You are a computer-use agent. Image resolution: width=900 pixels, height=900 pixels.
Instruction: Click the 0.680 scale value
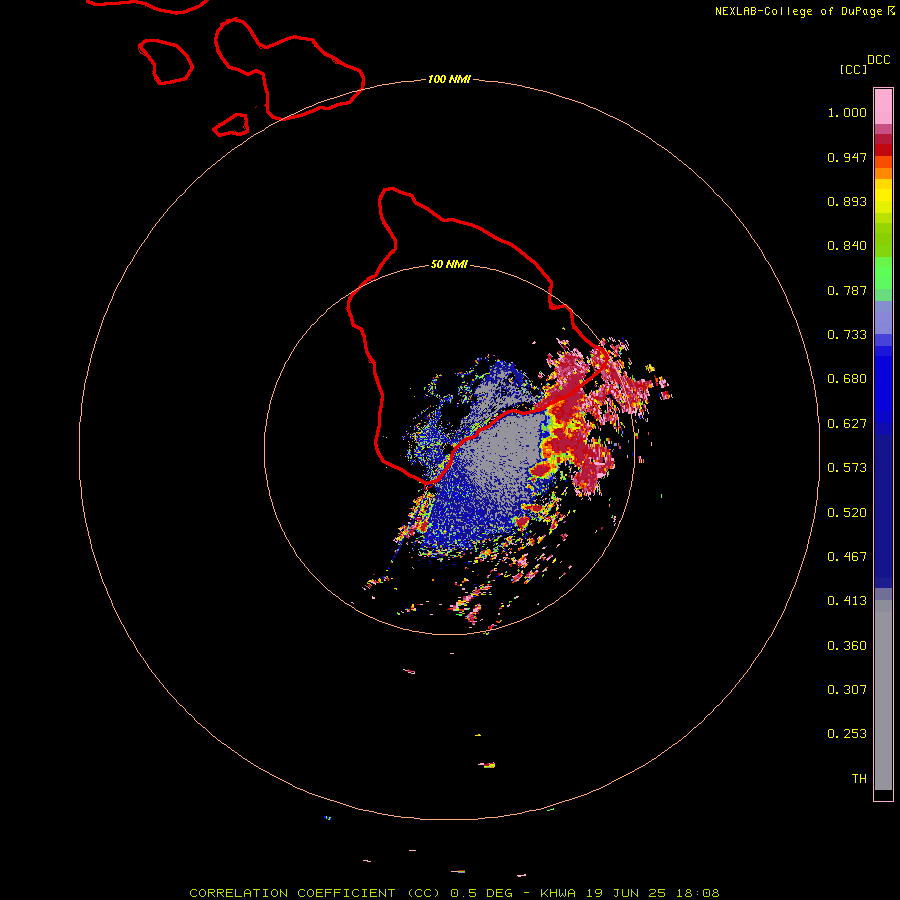pyautogui.click(x=847, y=379)
